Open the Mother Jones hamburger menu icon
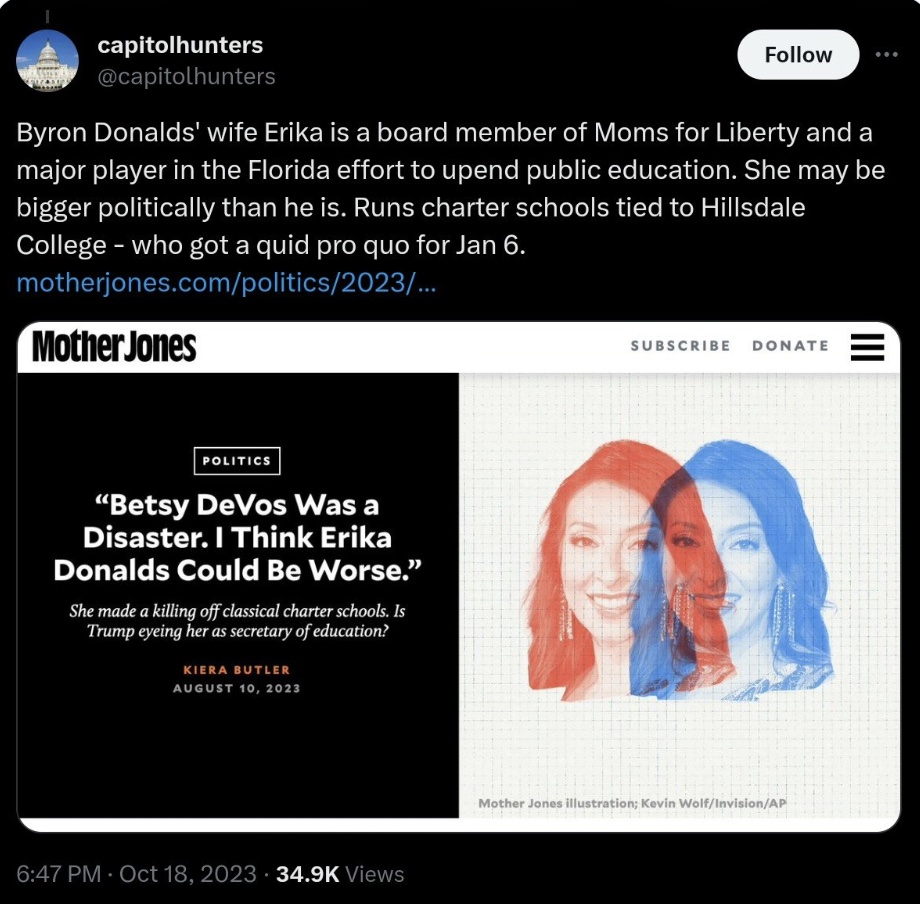Viewport: 920px width, 904px height. tap(867, 347)
